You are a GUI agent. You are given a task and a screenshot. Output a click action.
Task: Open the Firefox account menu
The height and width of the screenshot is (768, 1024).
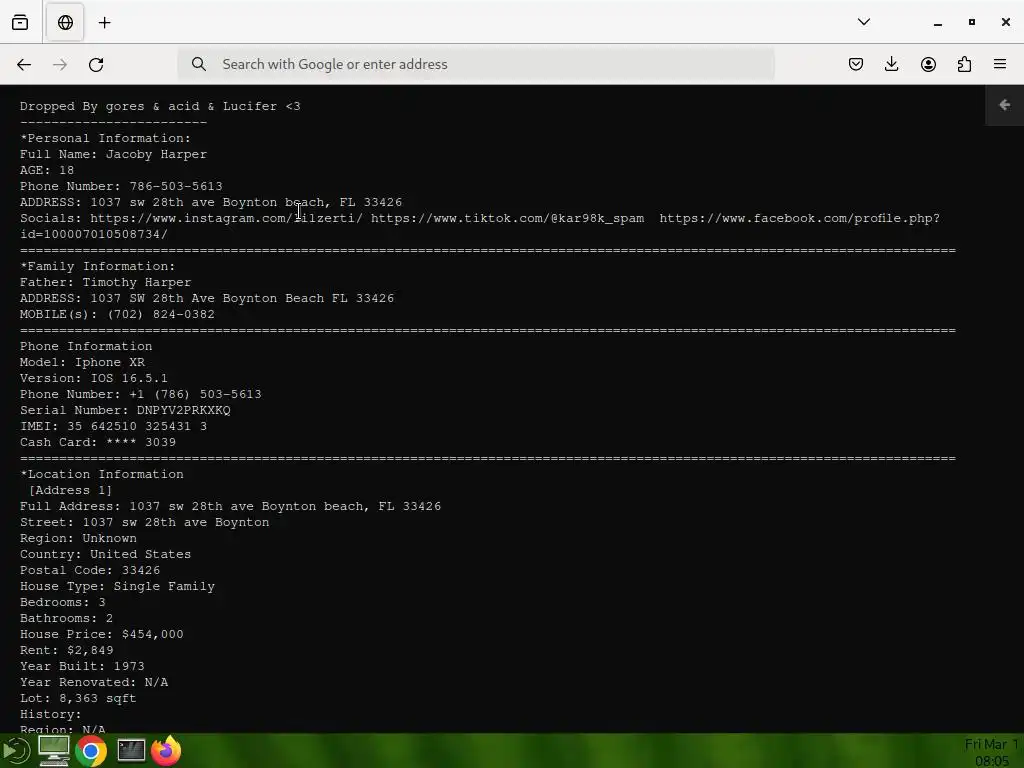pos(928,64)
